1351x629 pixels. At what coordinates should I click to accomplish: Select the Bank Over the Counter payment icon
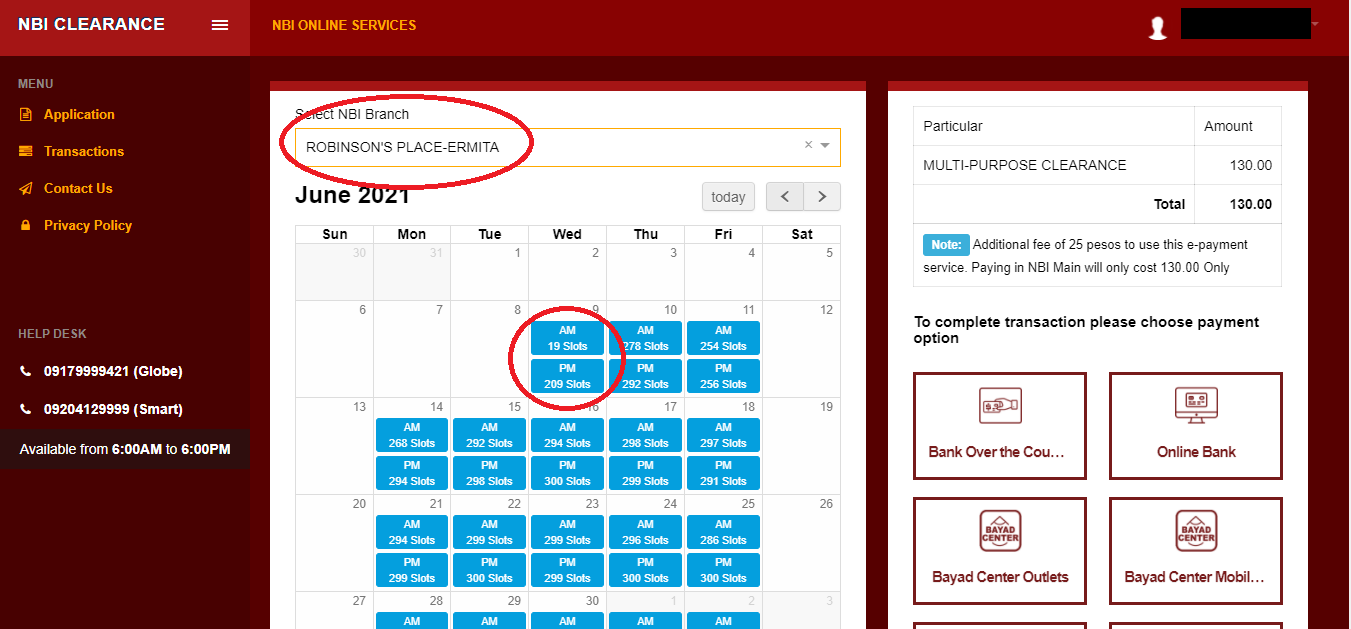[x=999, y=406]
